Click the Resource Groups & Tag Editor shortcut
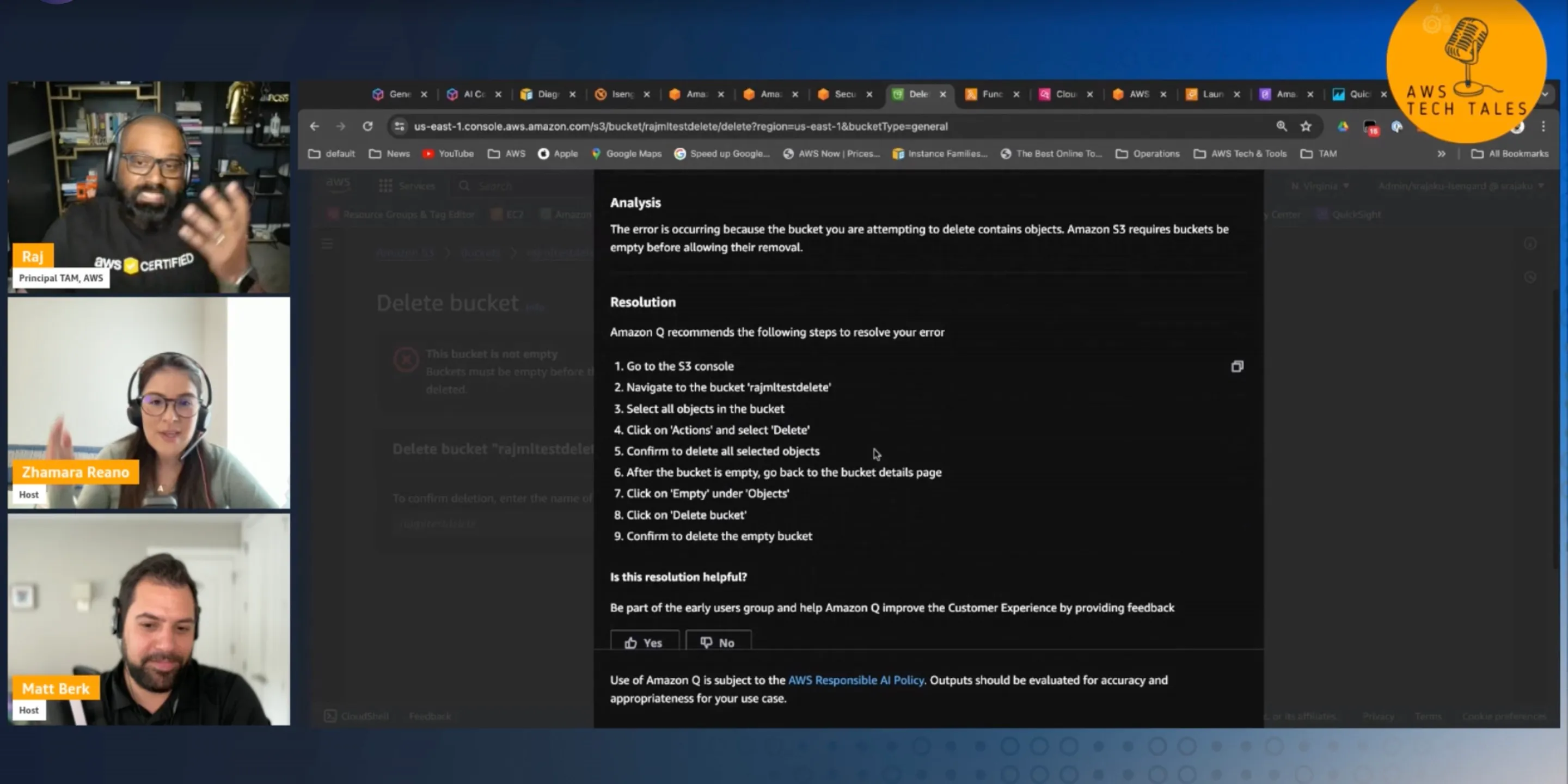The height and width of the screenshot is (784, 1568). click(x=402, y=215)
